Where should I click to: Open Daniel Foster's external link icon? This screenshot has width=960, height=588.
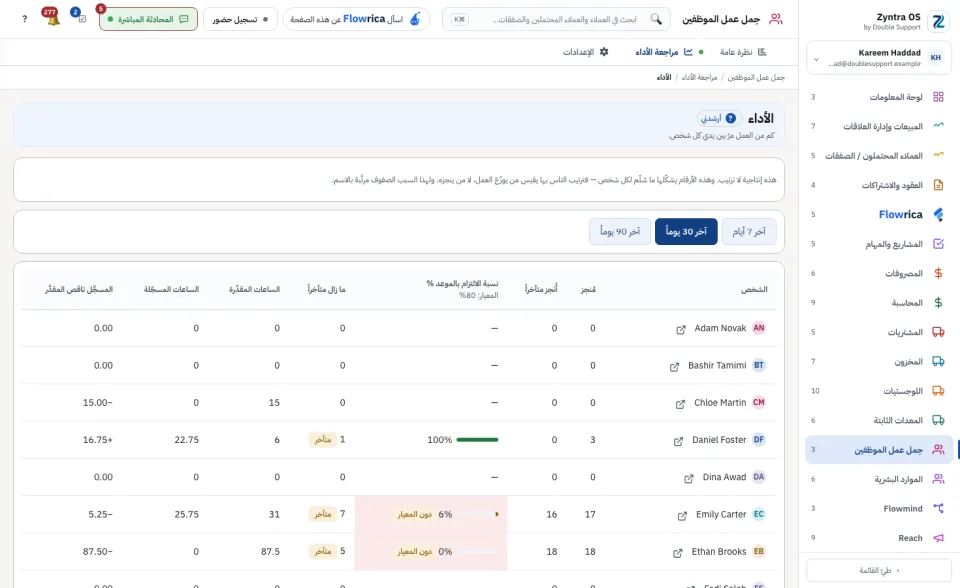tap(678, 442)
